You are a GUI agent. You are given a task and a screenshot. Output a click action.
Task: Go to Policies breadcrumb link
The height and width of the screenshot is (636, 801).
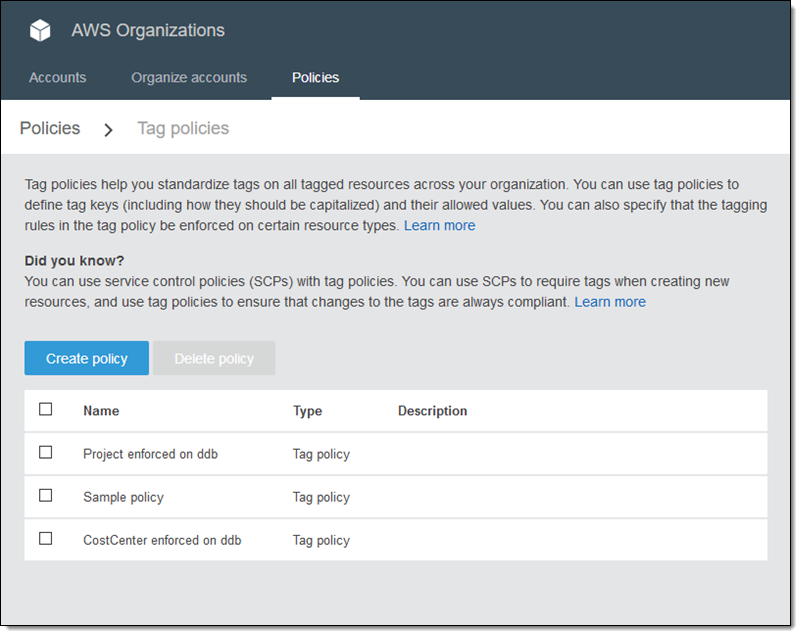coord(50,128)
